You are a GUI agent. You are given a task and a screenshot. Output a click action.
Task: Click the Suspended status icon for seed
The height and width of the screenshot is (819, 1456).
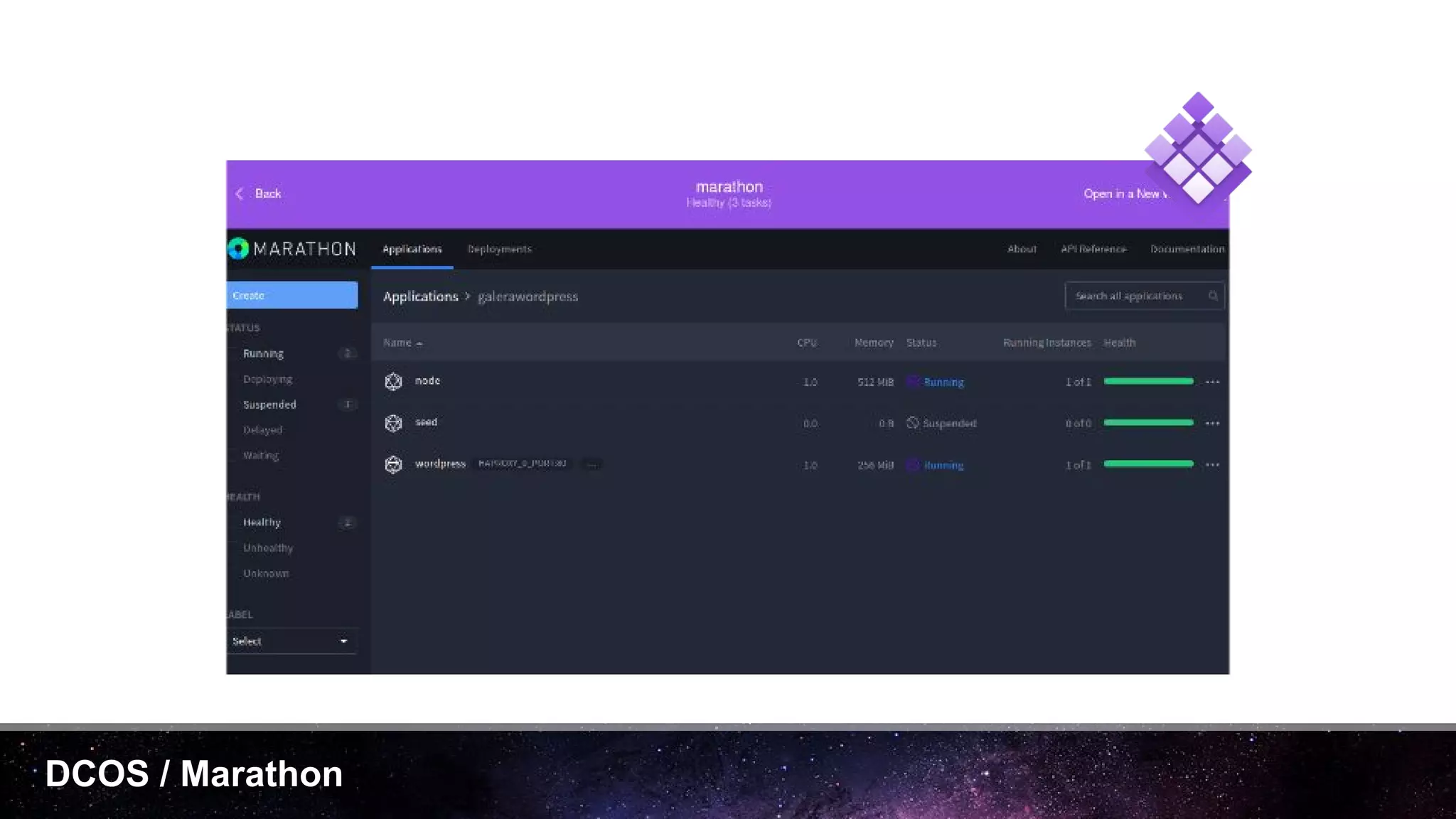913,423
